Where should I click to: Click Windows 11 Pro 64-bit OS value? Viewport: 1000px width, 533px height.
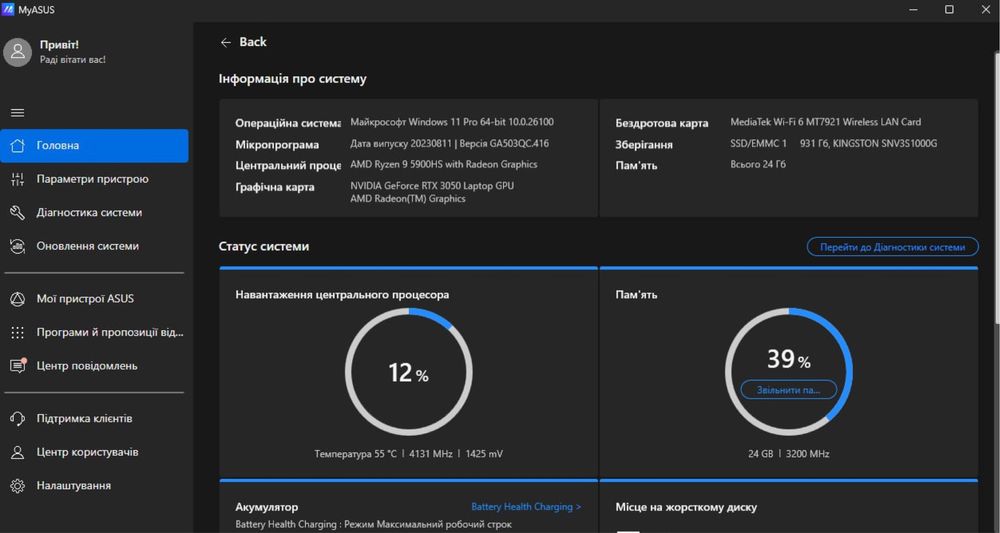pos(452,122)
